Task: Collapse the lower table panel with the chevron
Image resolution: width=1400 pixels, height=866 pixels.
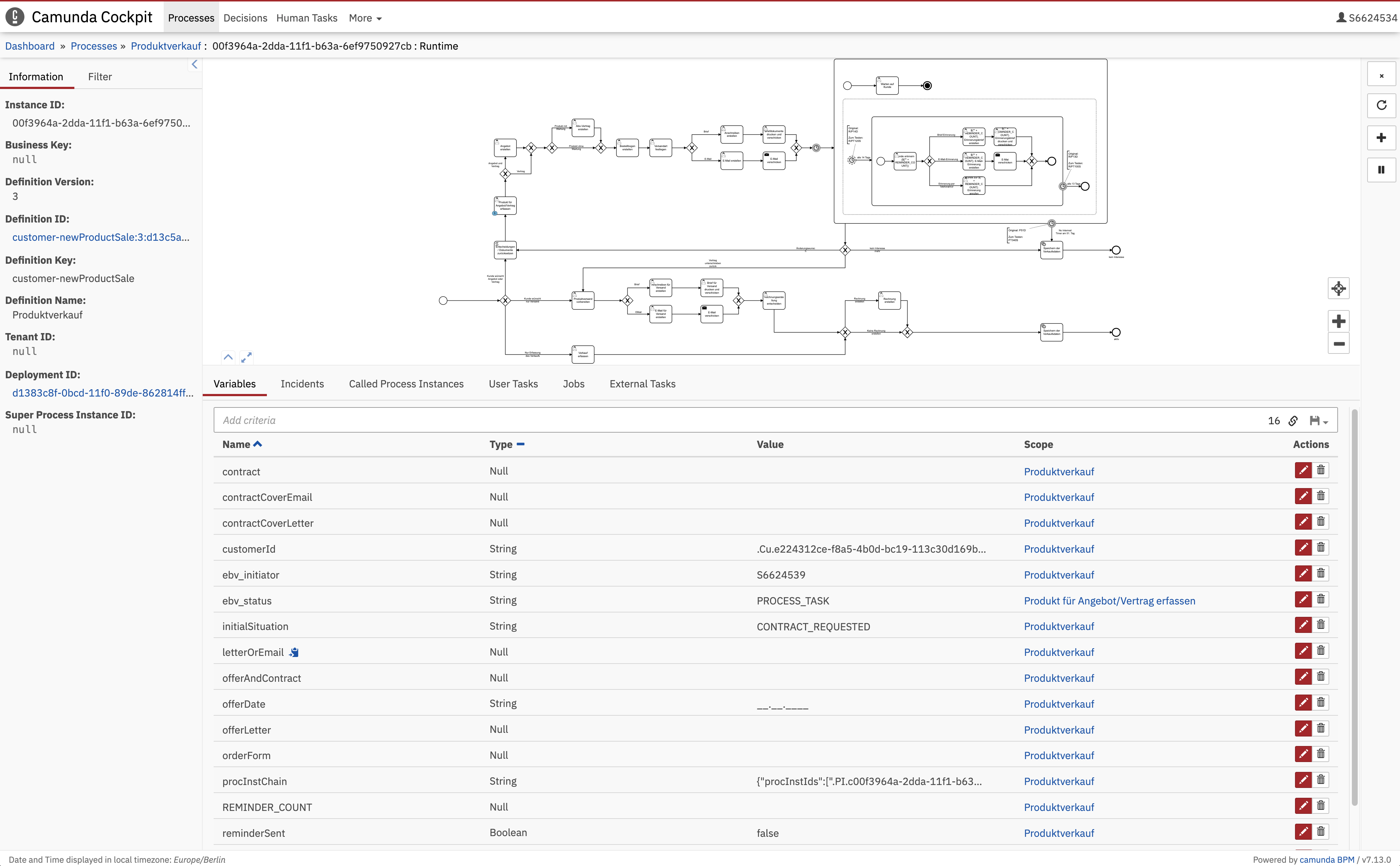Action: click(x=228, y=357)
